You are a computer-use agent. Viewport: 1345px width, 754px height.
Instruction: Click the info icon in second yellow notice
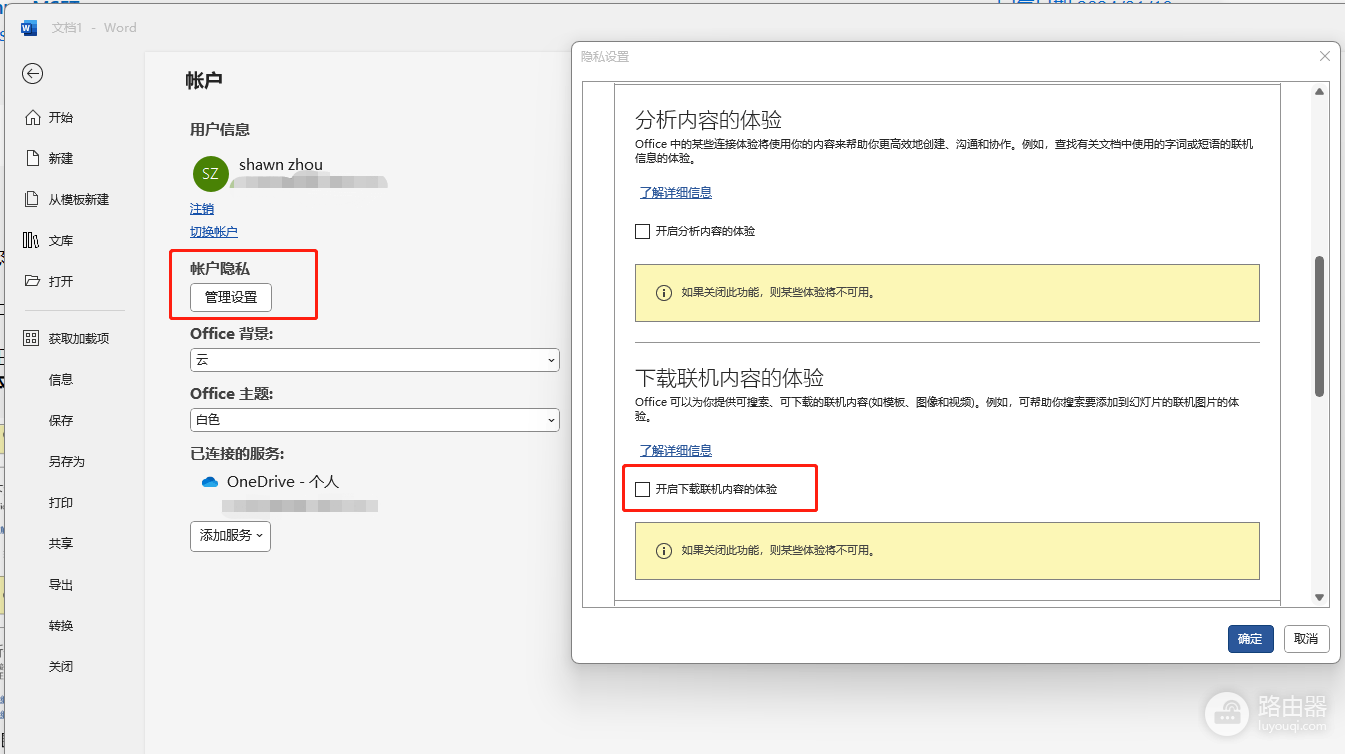coord(663,551)
